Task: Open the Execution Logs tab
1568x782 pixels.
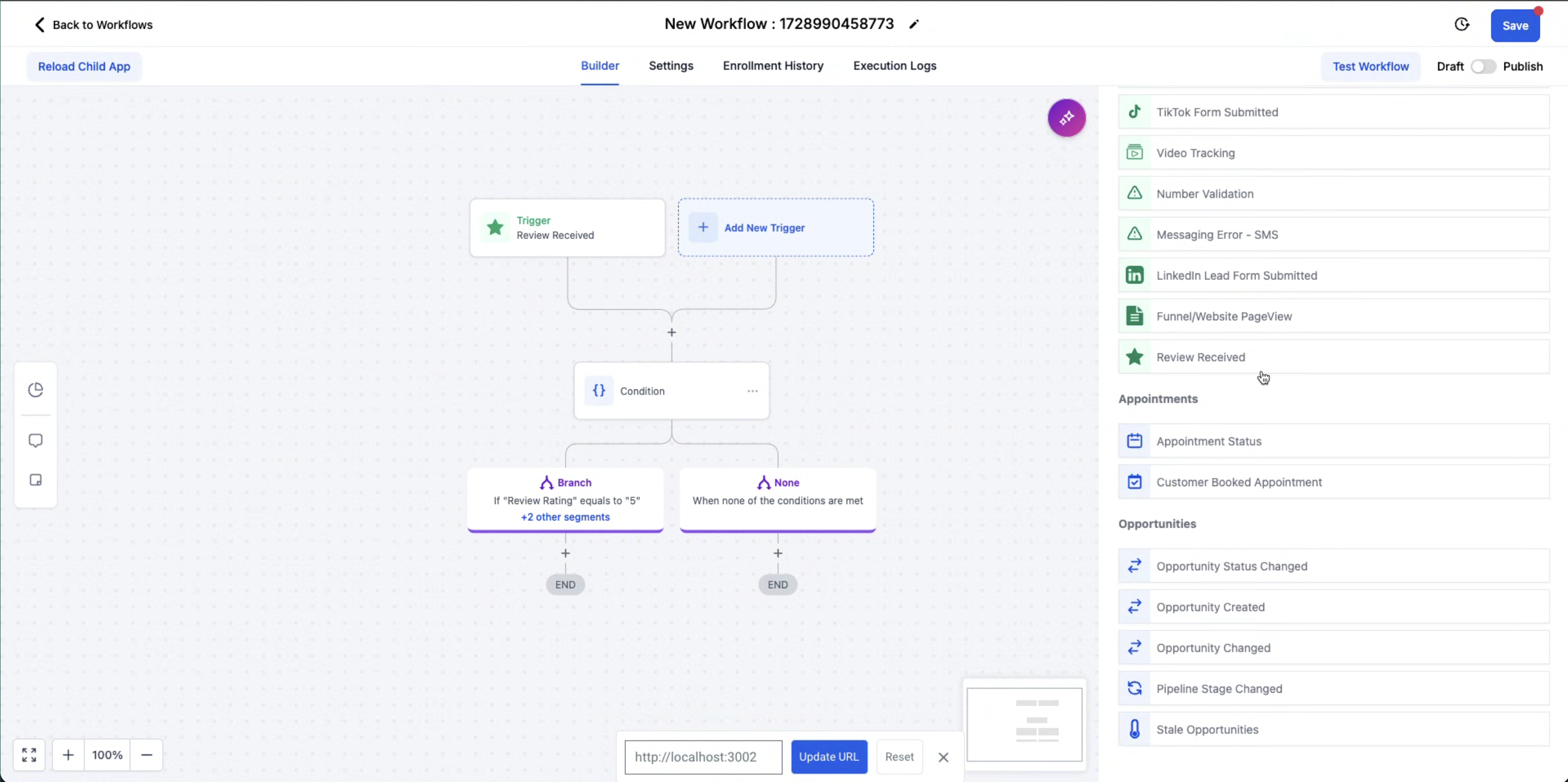Action: [x=894, y=66]
